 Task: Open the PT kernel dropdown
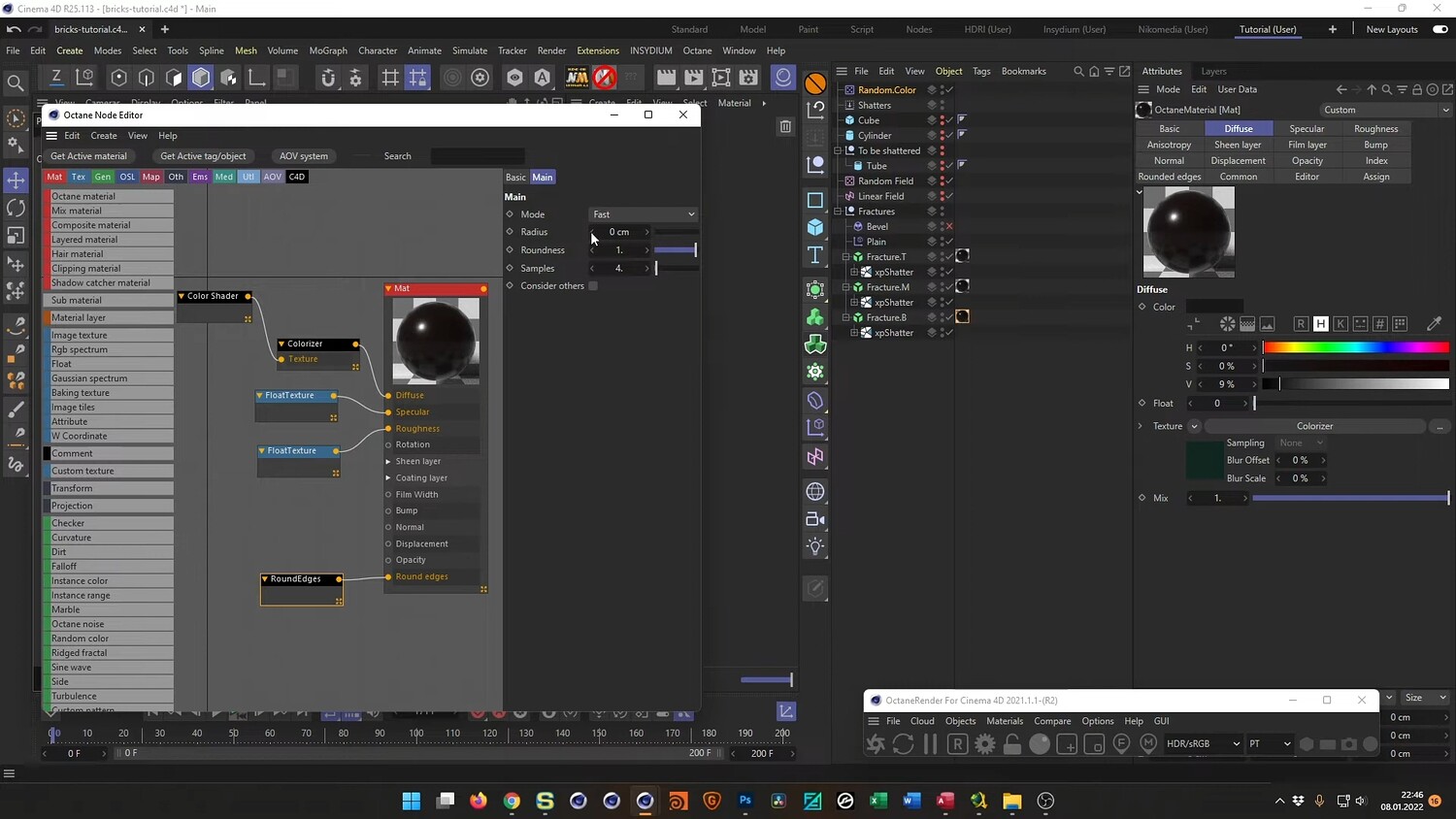click(x=1270, y=744)
